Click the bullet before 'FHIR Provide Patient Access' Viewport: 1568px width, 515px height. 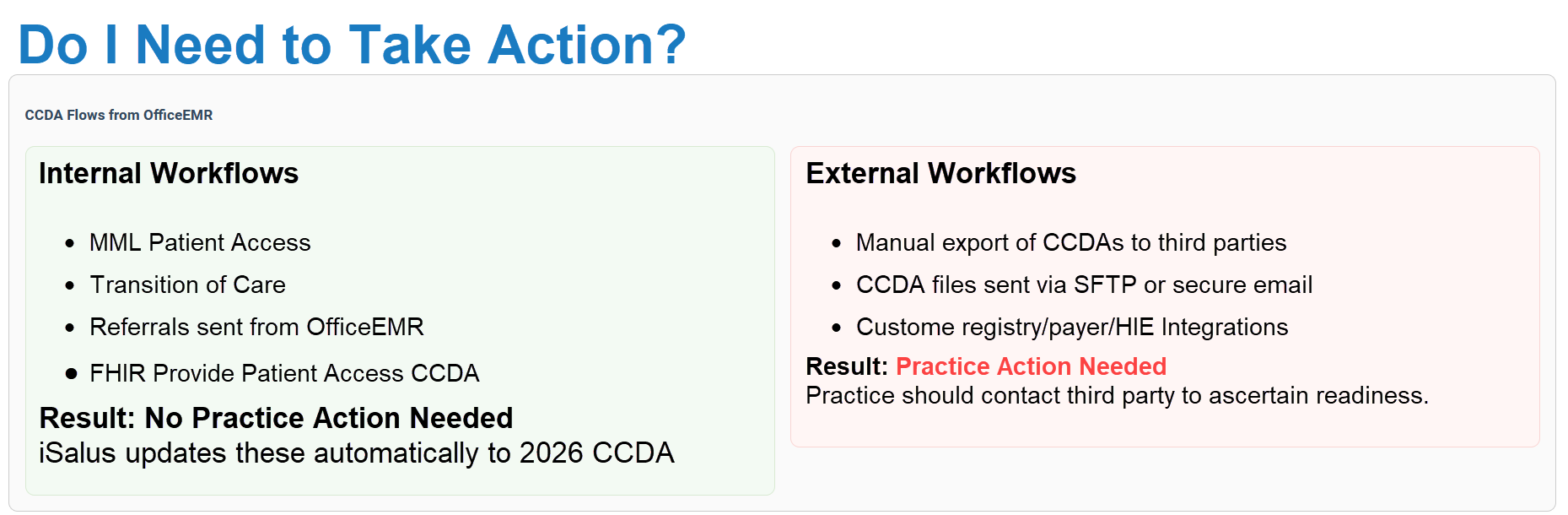(x=71, y=373)
